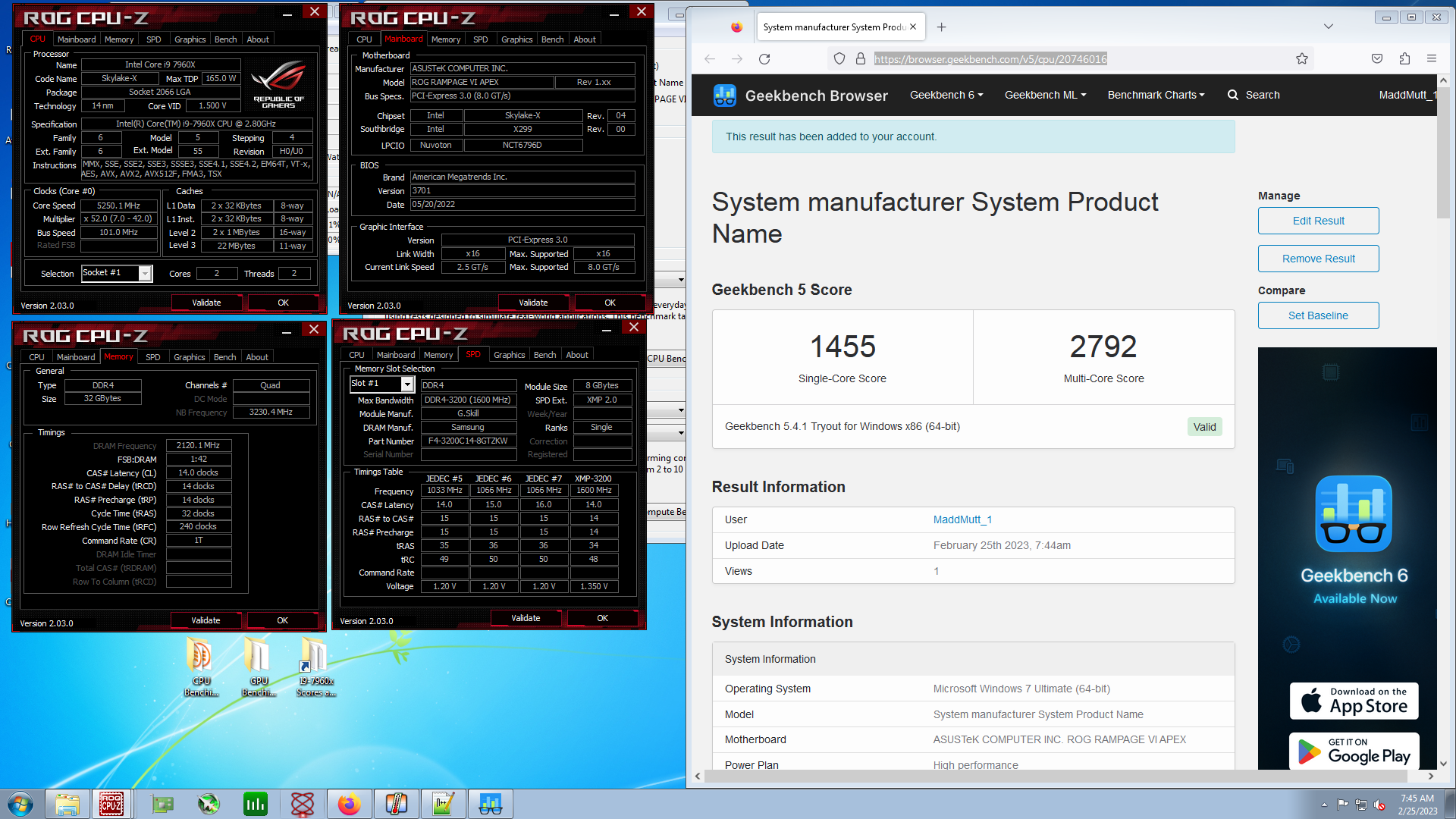Viewport: 1456px width, 819px height.
Task: Open Windows Start orb
Action: 20,804
